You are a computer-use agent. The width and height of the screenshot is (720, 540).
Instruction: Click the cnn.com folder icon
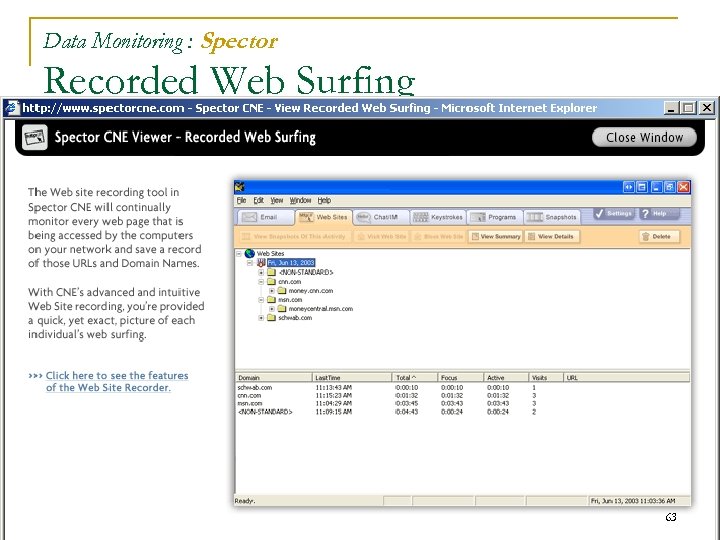(271, 281)
